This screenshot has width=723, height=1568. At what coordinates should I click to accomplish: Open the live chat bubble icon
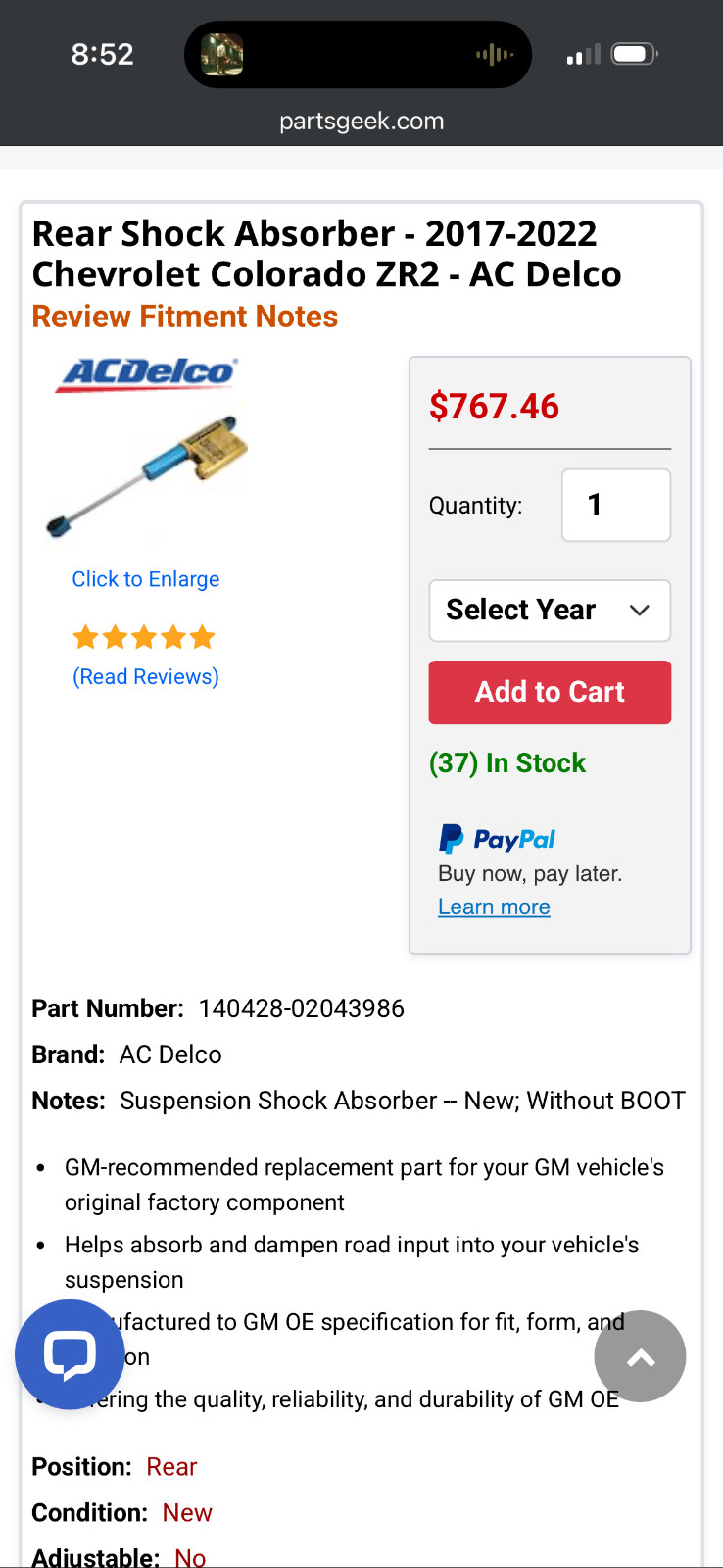tap(70, 1354)
